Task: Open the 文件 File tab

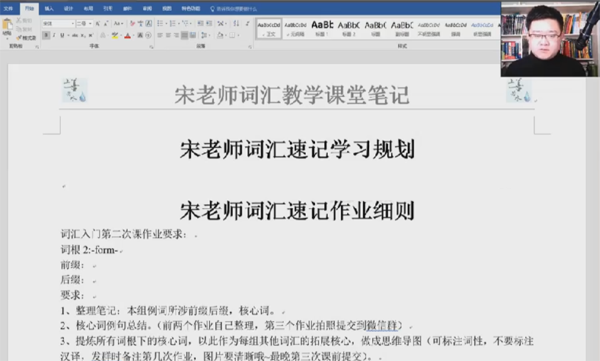Action: pos(8,8)
